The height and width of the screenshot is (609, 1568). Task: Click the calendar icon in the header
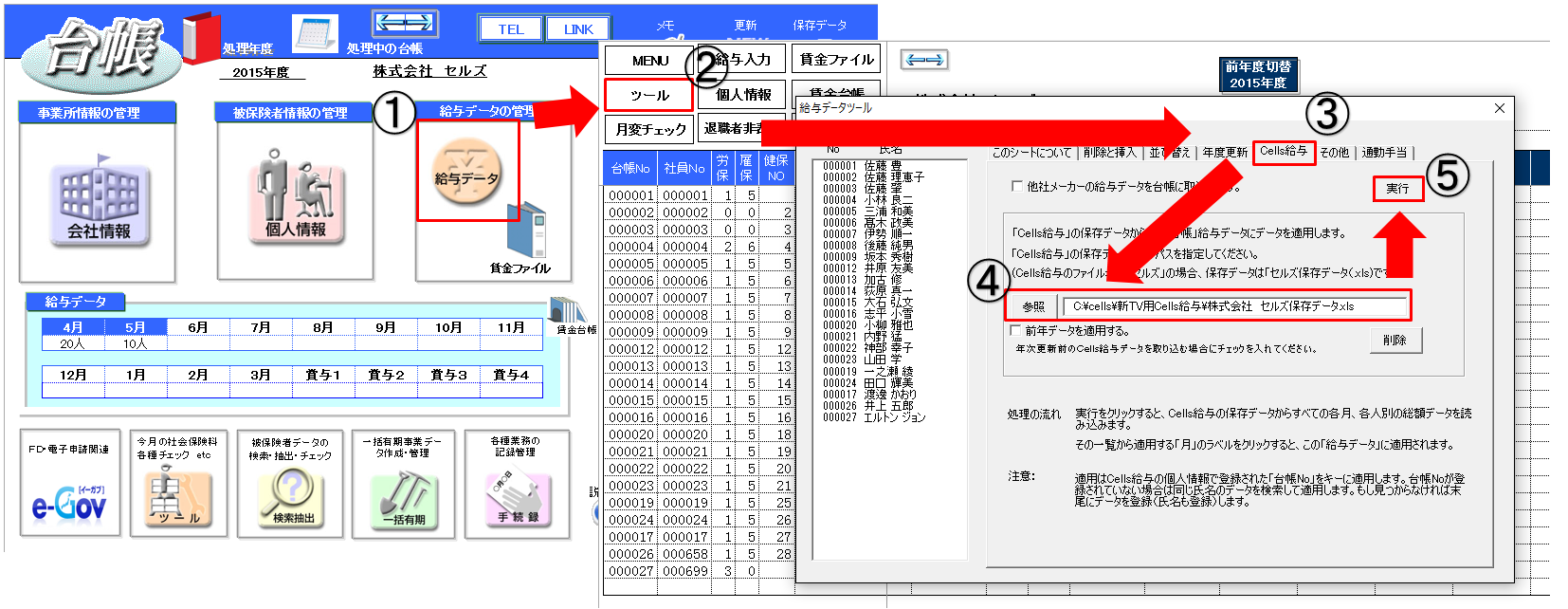point(315,32)
